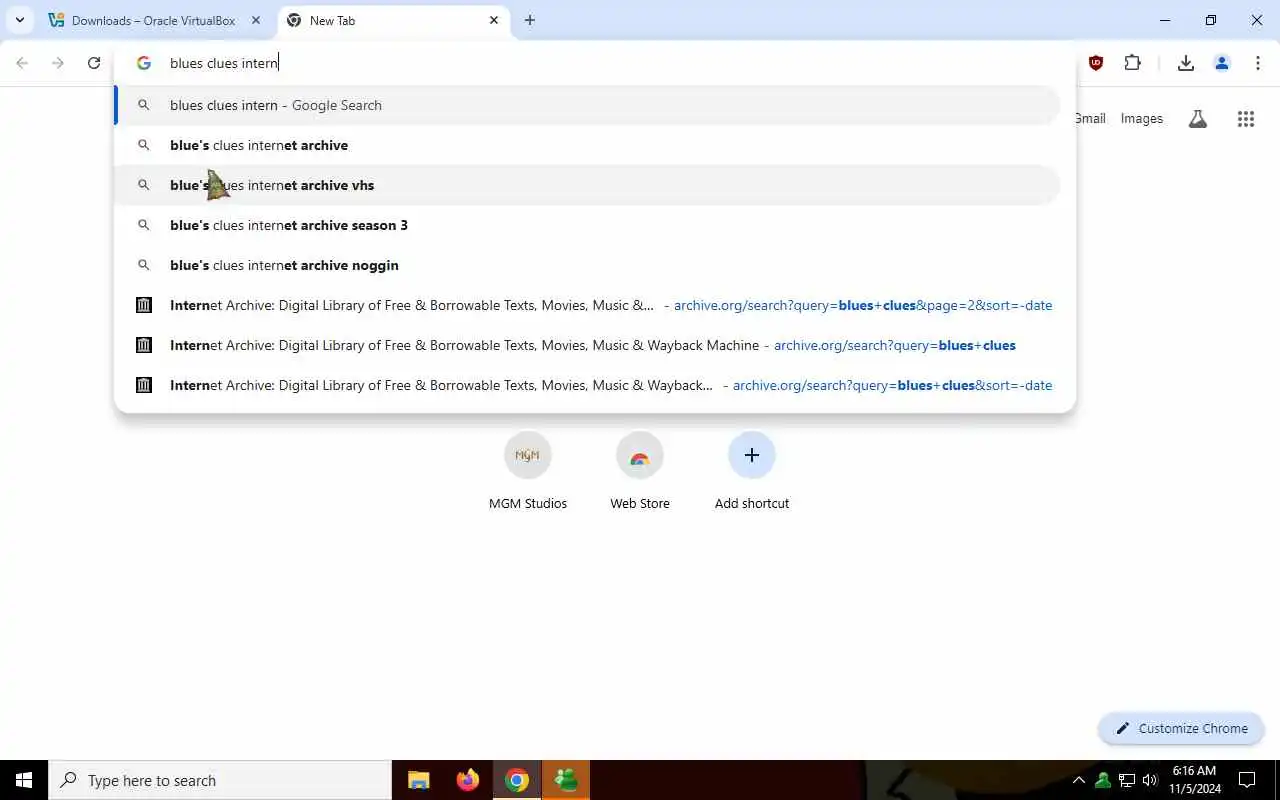Open a new tab with plus button
This screenshot has height=800, width=1280.
tap(530, 20)
